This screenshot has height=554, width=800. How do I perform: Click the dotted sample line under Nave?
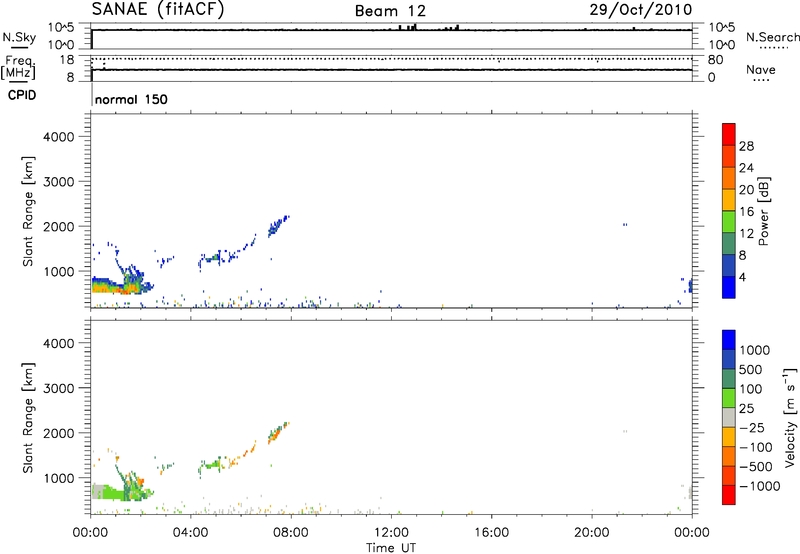(x=761, y=81)
